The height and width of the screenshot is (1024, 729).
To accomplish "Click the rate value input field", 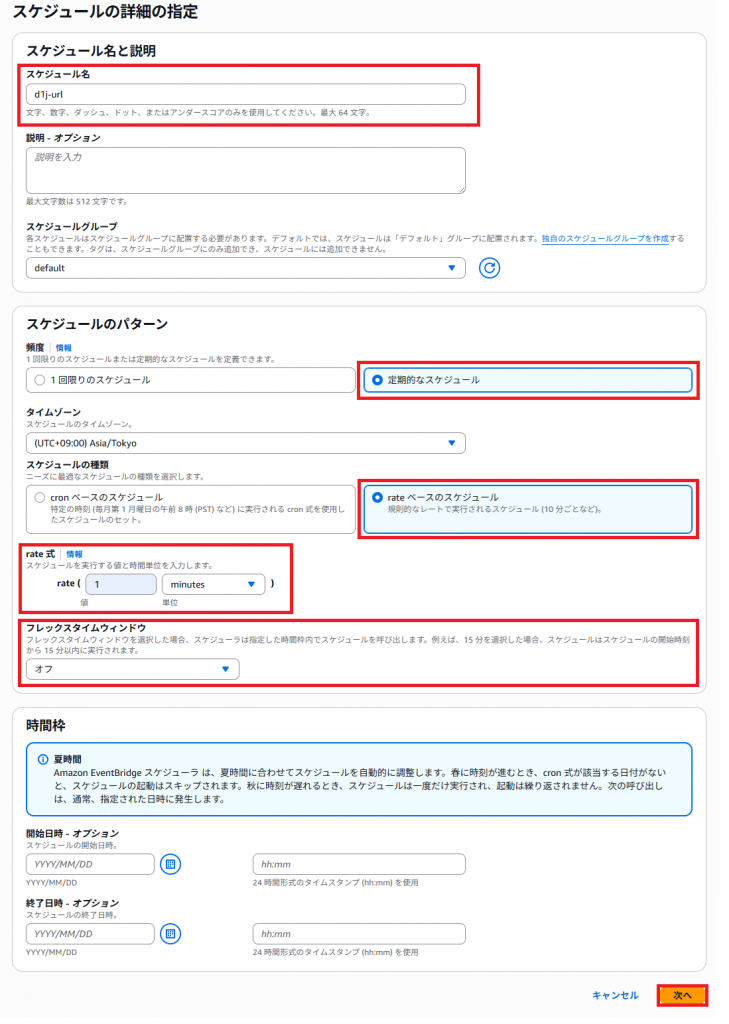I will 120,584.
